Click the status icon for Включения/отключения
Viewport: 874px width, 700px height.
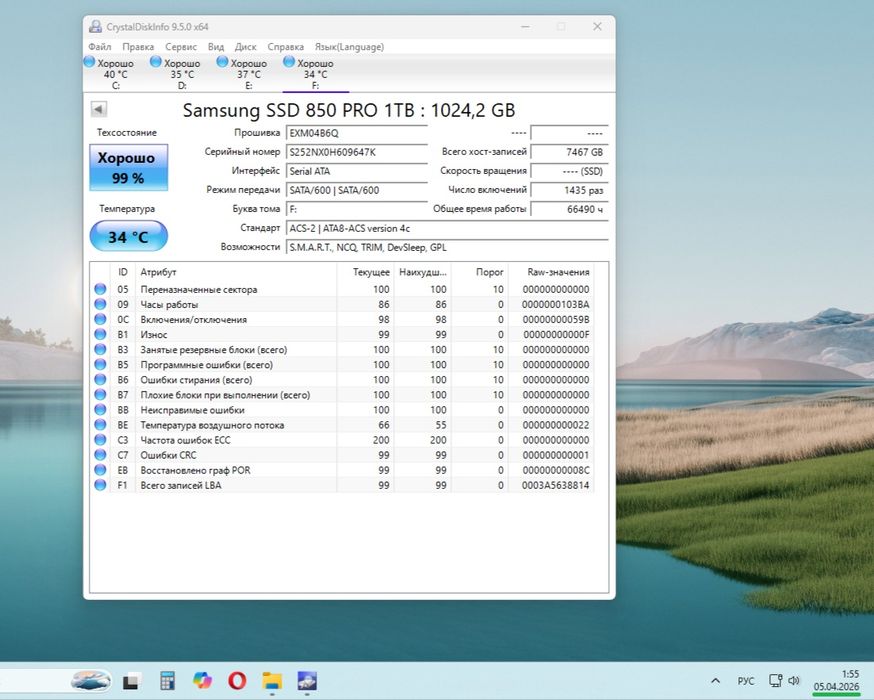click(x=100, y=319)
